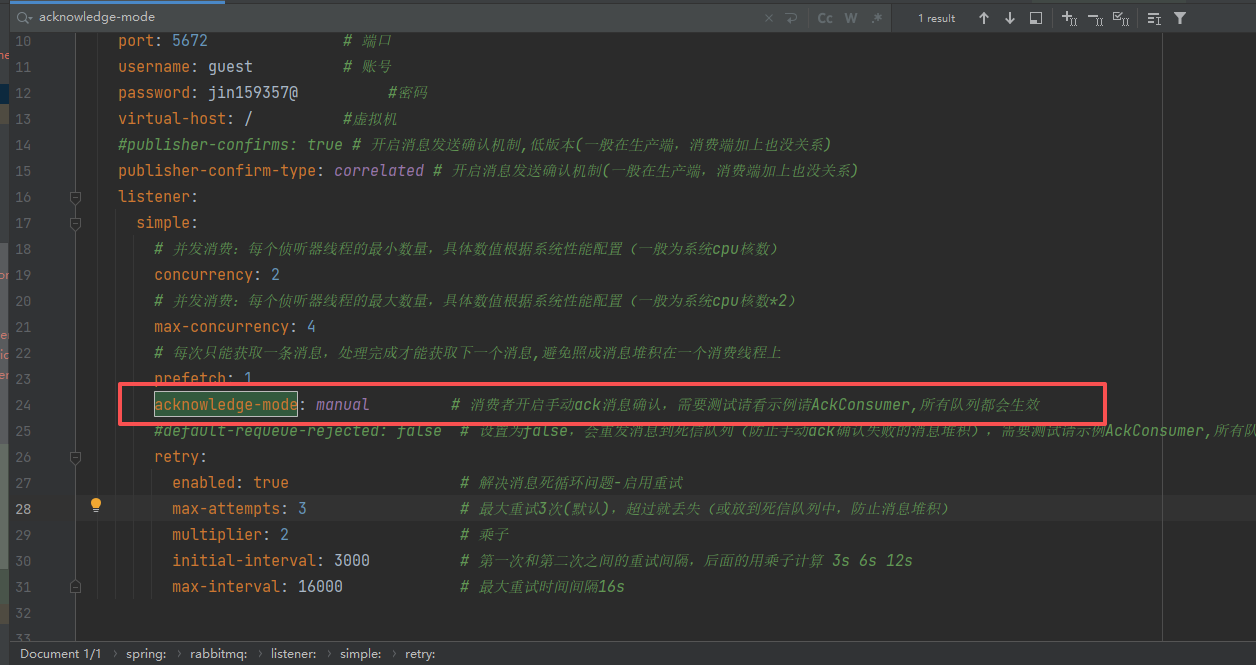Viewport: 1256px width, 665px height.
Task: Open search history dropdown magnifier
Action: pos(24,18)
